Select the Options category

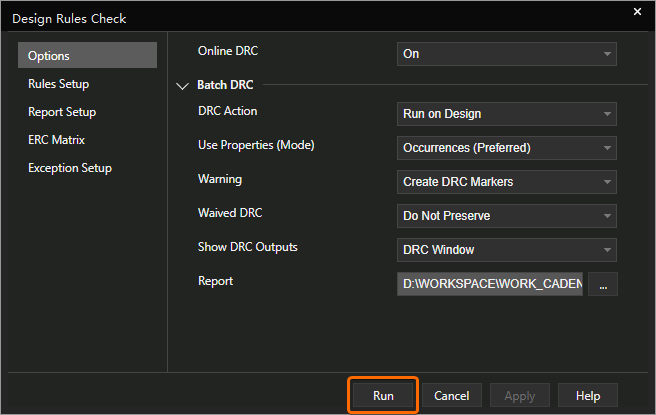pyautogui.click(x=87, y=56)
